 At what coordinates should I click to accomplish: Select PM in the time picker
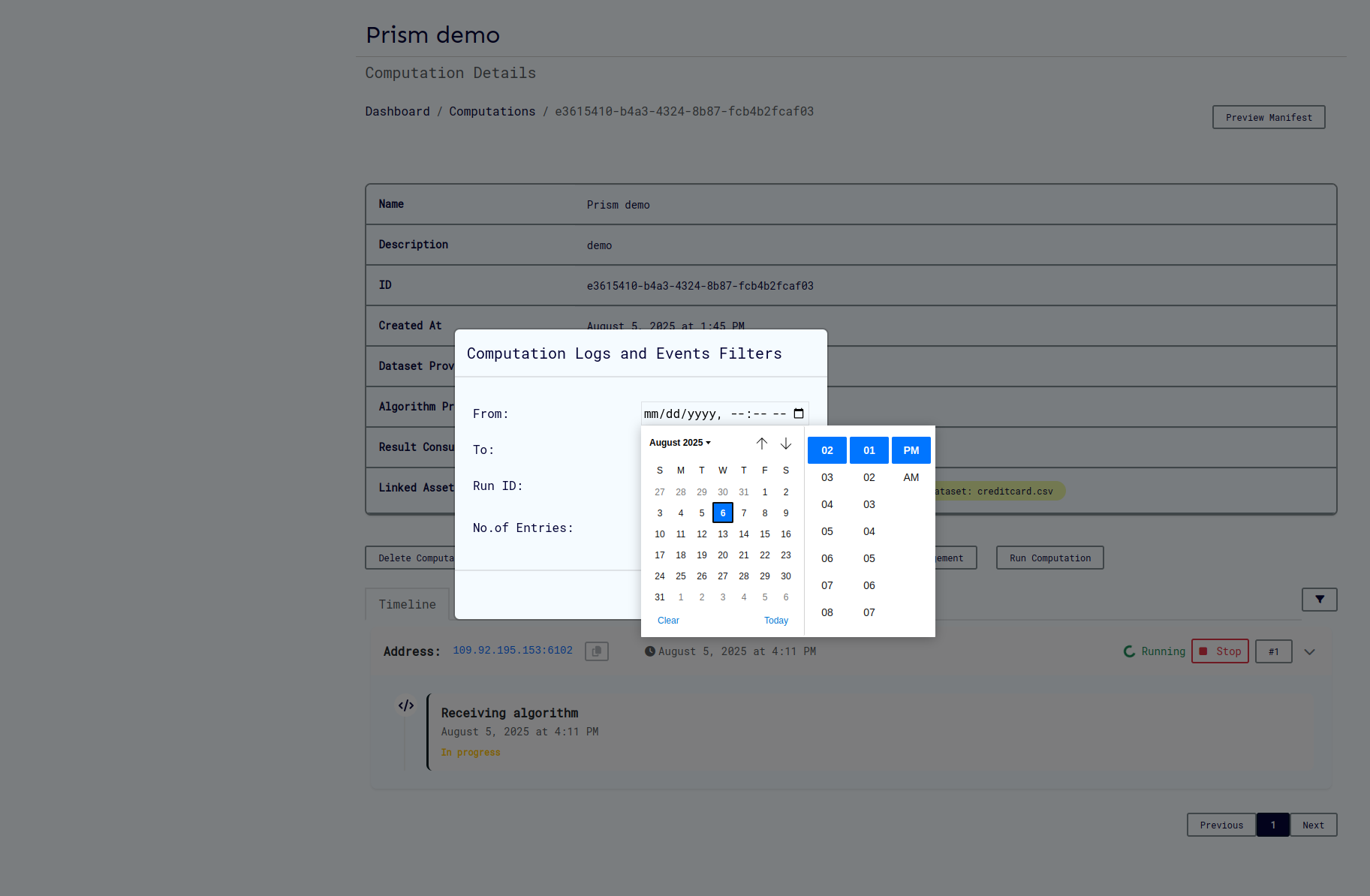[x=911, y=450]
